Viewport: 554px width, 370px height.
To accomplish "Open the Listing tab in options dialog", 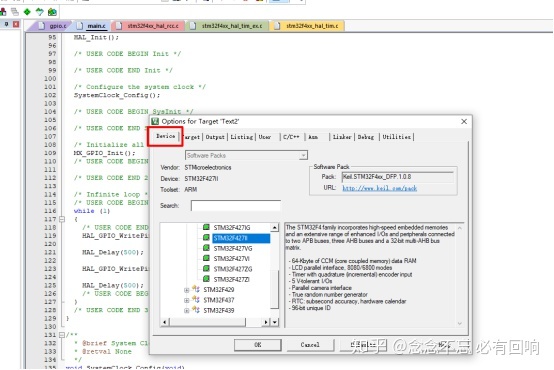I will click(242, 137).
